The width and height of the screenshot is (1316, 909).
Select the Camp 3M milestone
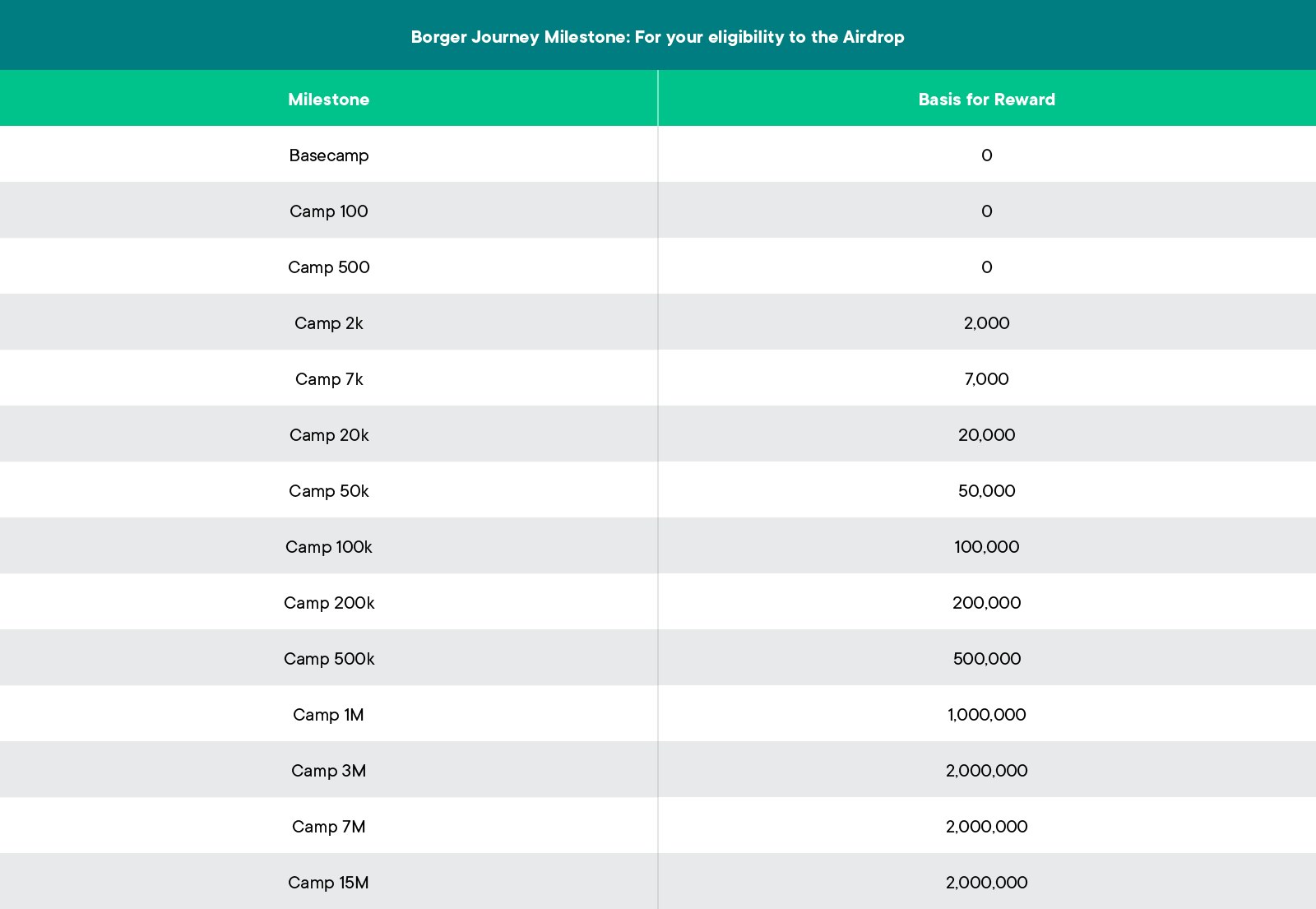point(328,771)
